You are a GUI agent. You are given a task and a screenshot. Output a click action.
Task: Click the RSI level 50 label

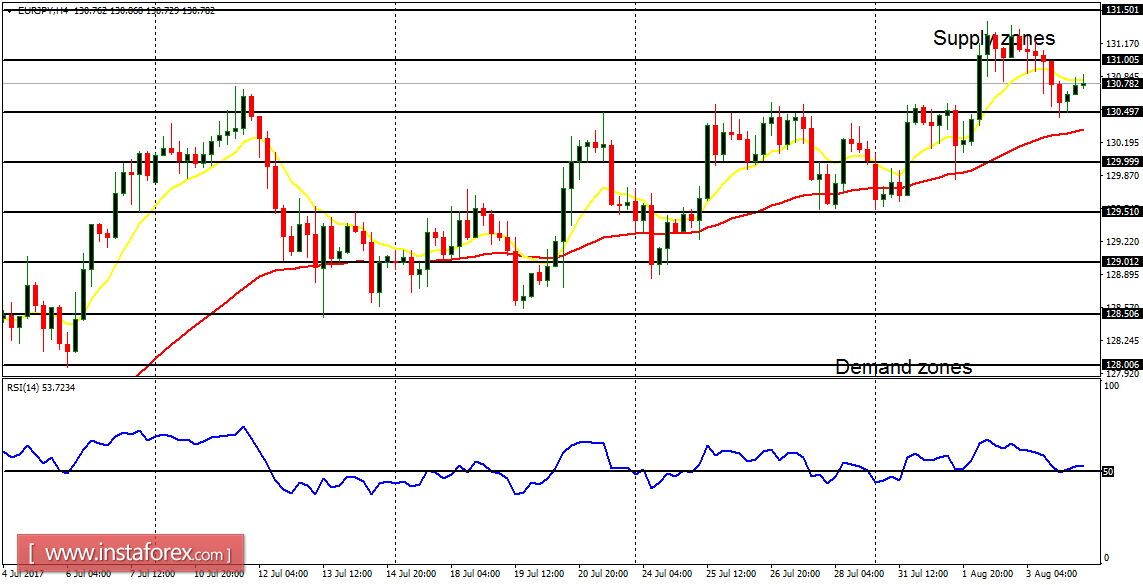pos(1108,472)
